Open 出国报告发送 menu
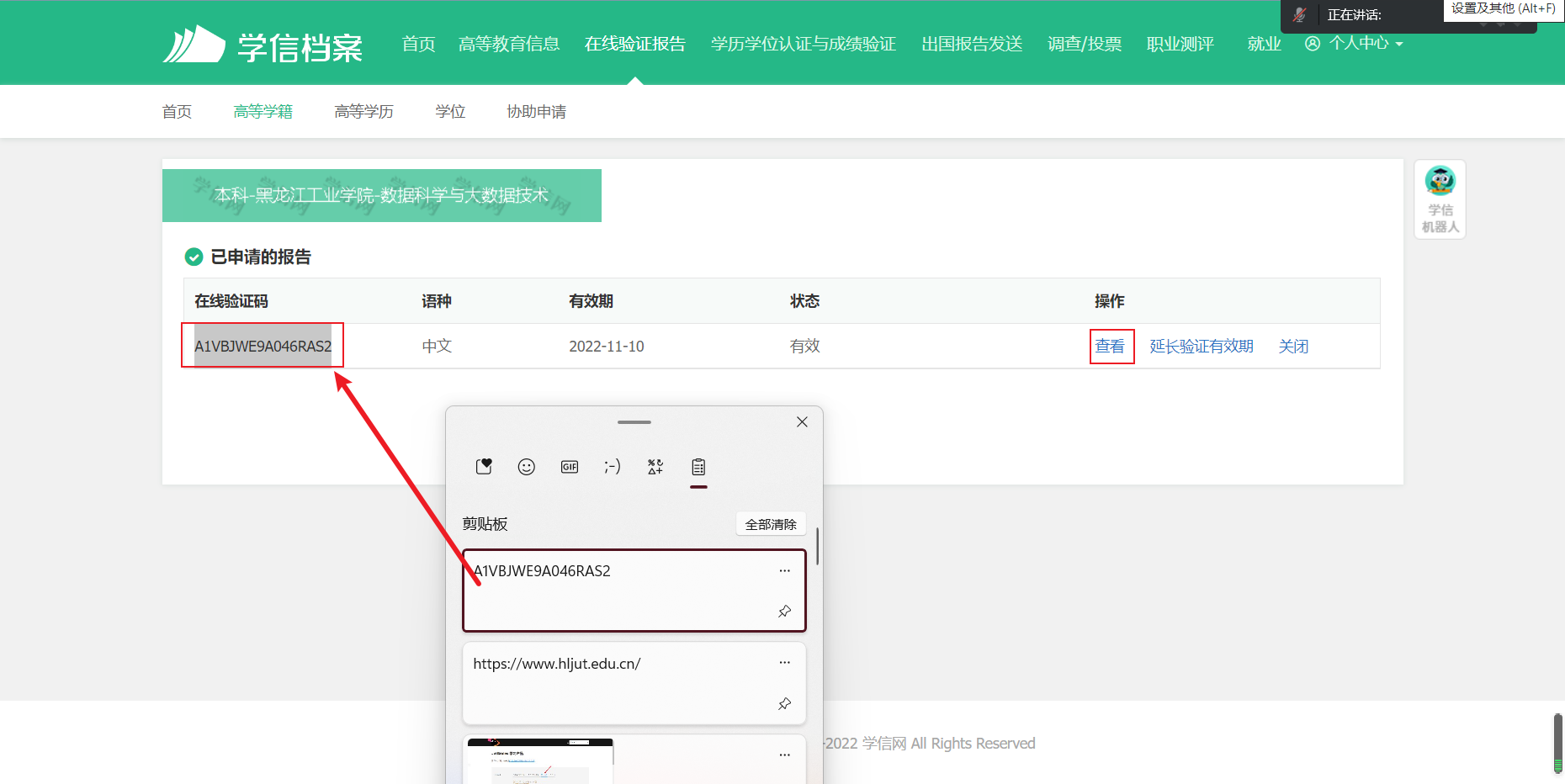The image size is (1565, 784). click(x=972, y=44)
